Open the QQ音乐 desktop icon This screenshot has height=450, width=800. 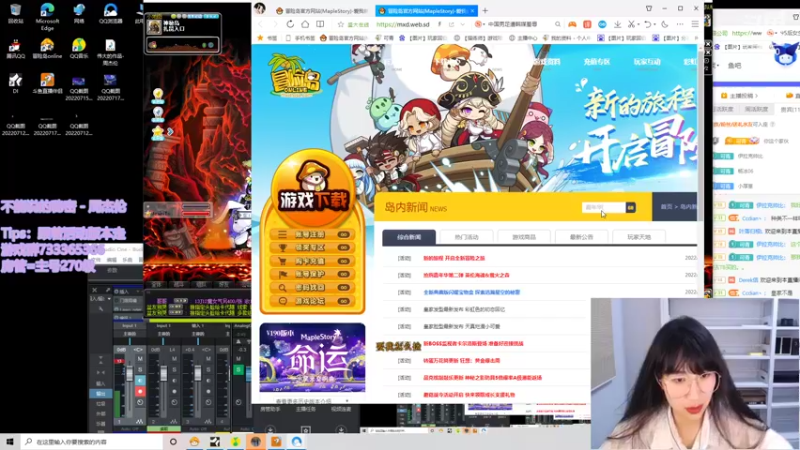click(79, 48)
